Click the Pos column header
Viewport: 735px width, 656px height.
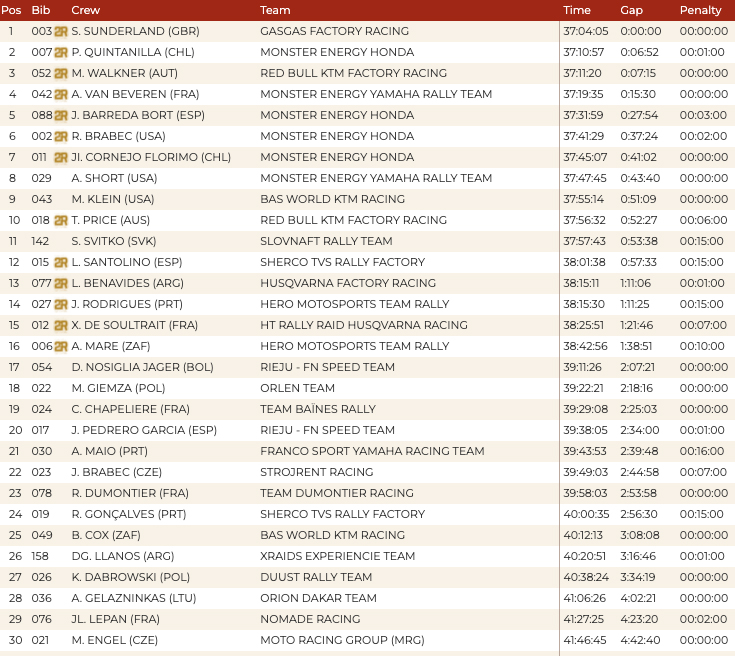[x=11, y=10]
